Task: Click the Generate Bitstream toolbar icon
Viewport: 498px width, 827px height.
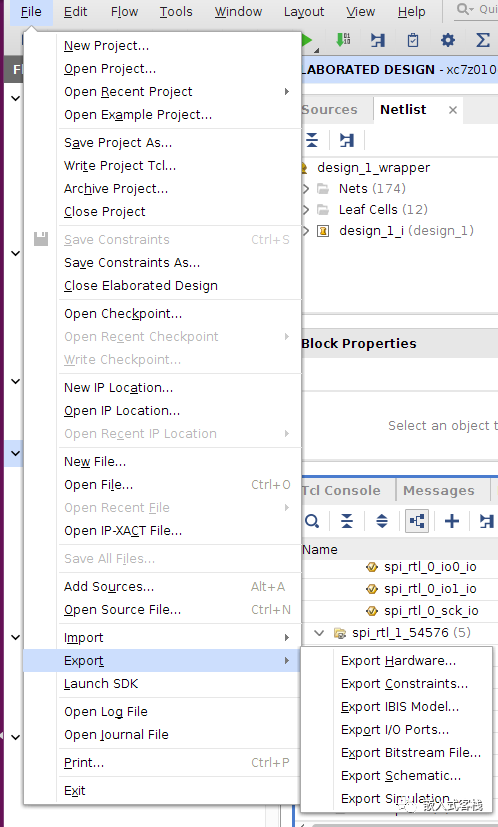Action: pyautogui.click(x=343, y=40)
